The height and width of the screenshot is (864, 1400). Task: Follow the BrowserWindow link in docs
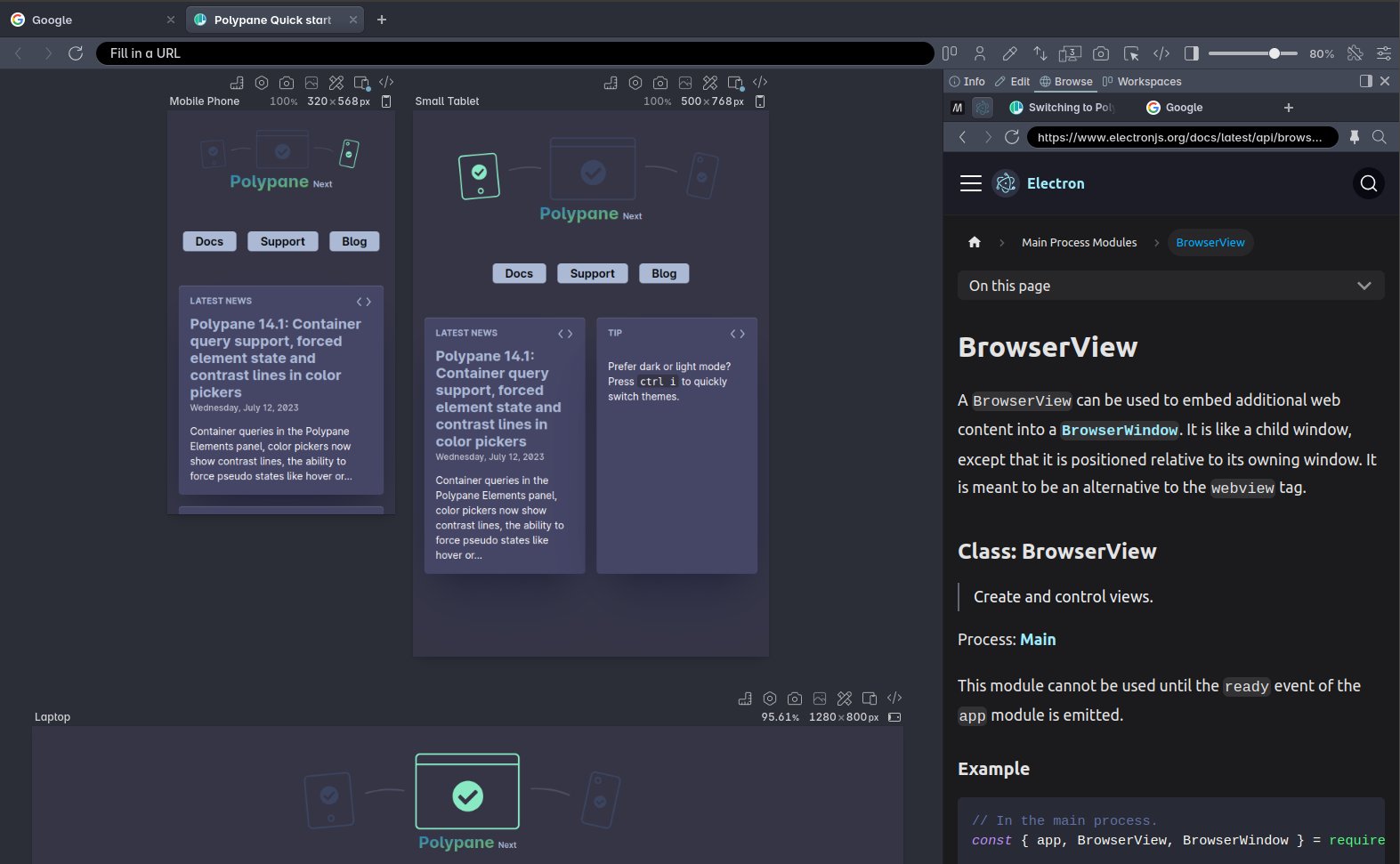[x=1120, y=430]
